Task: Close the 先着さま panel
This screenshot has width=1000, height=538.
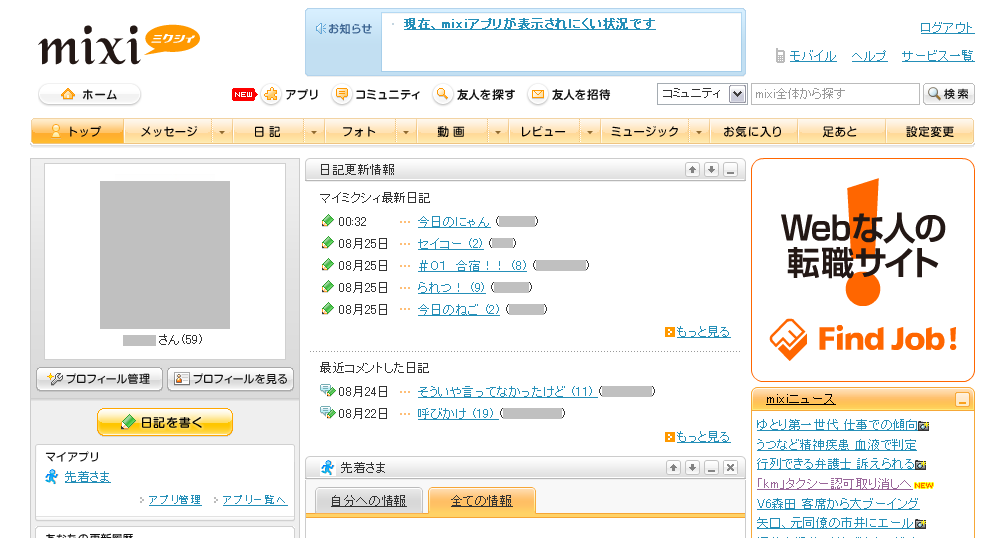Action: coord(731,468)
